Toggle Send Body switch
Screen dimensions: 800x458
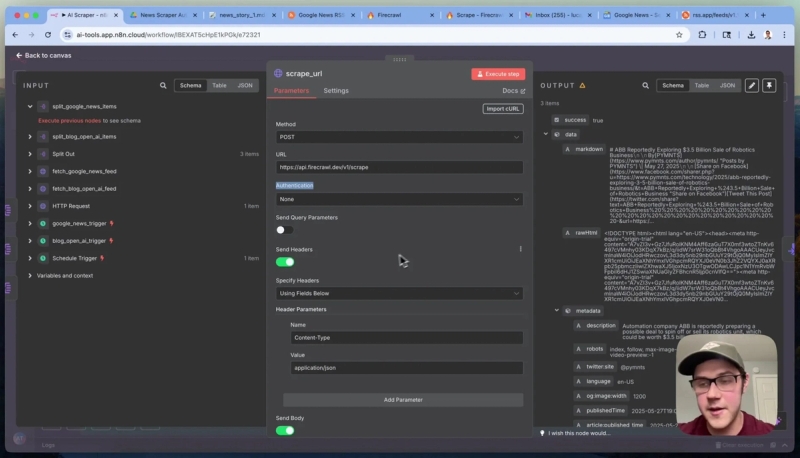[x=285, y=430]
